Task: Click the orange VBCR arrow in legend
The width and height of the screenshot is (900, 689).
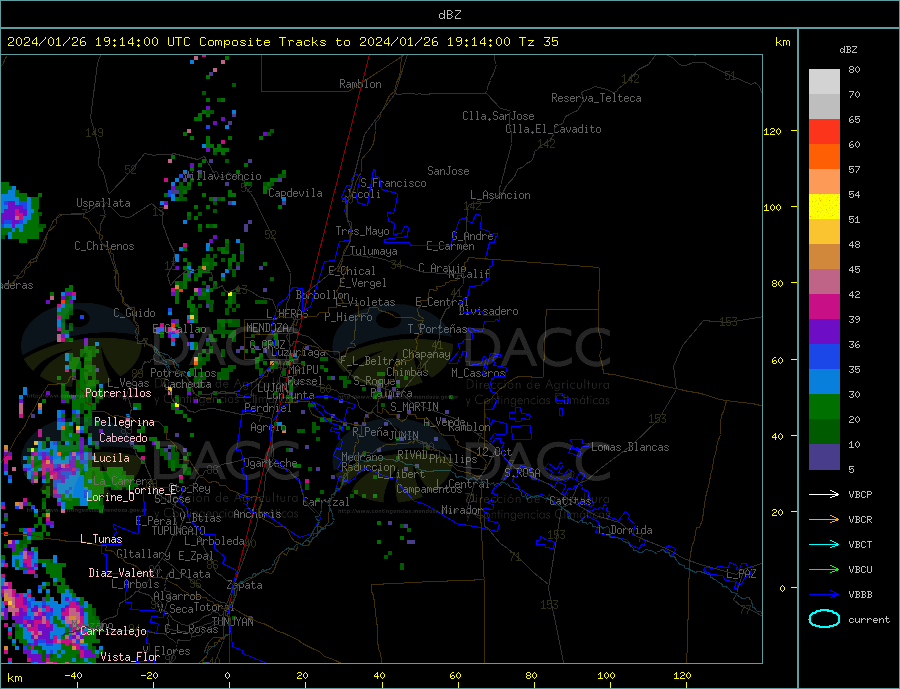Action: [824, 520]
